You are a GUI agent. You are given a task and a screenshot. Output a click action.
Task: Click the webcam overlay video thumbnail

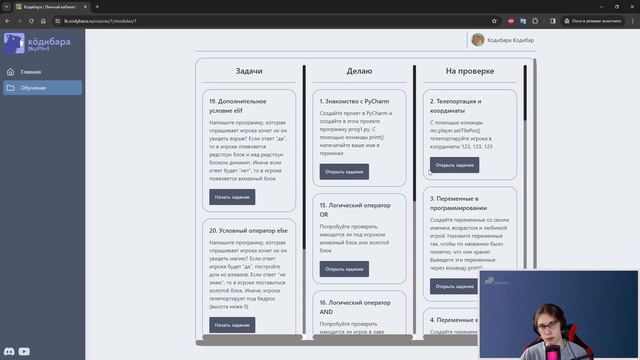tap(558, 315)
